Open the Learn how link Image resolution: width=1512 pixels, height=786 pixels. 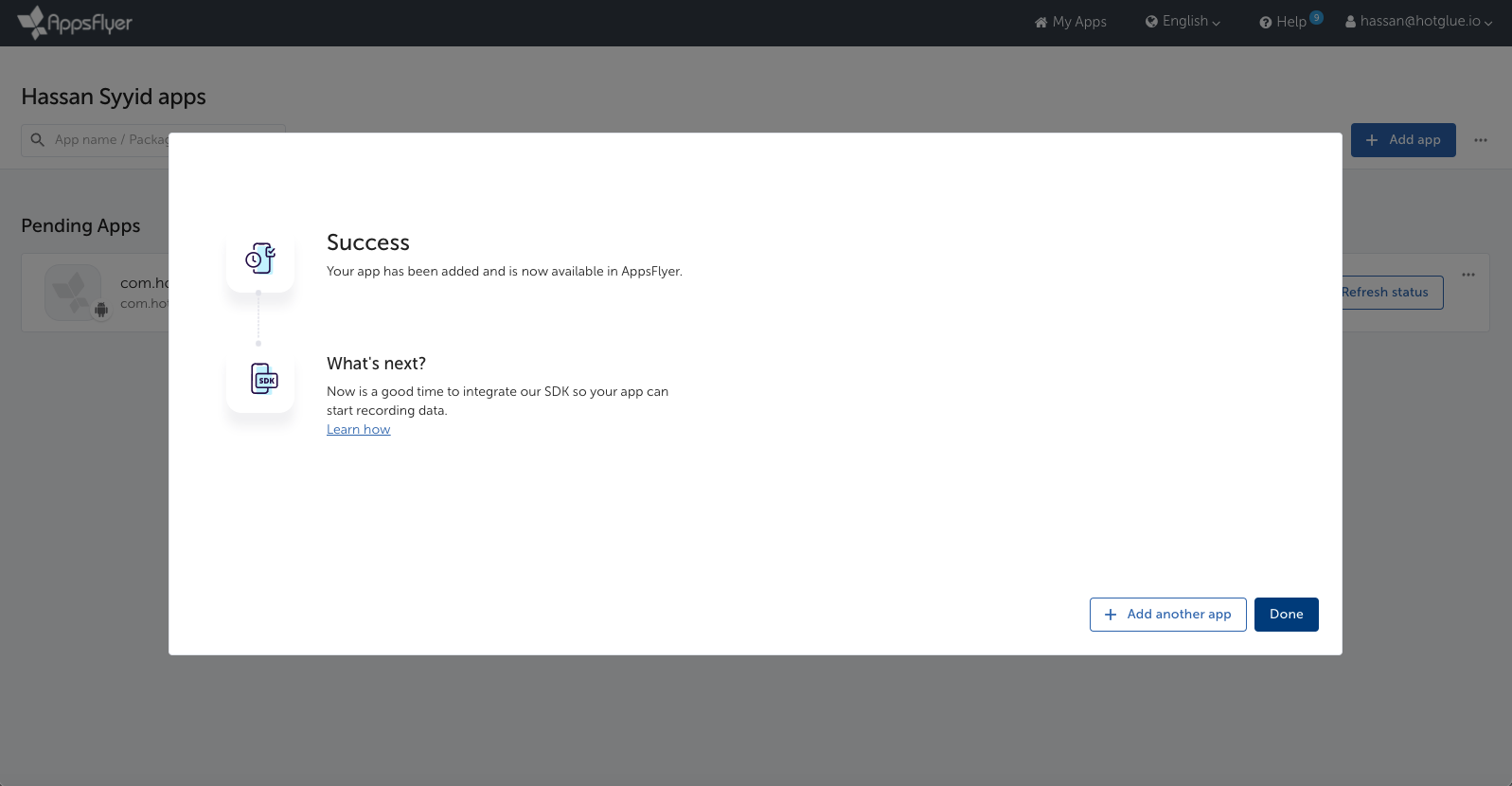(358, 430)
